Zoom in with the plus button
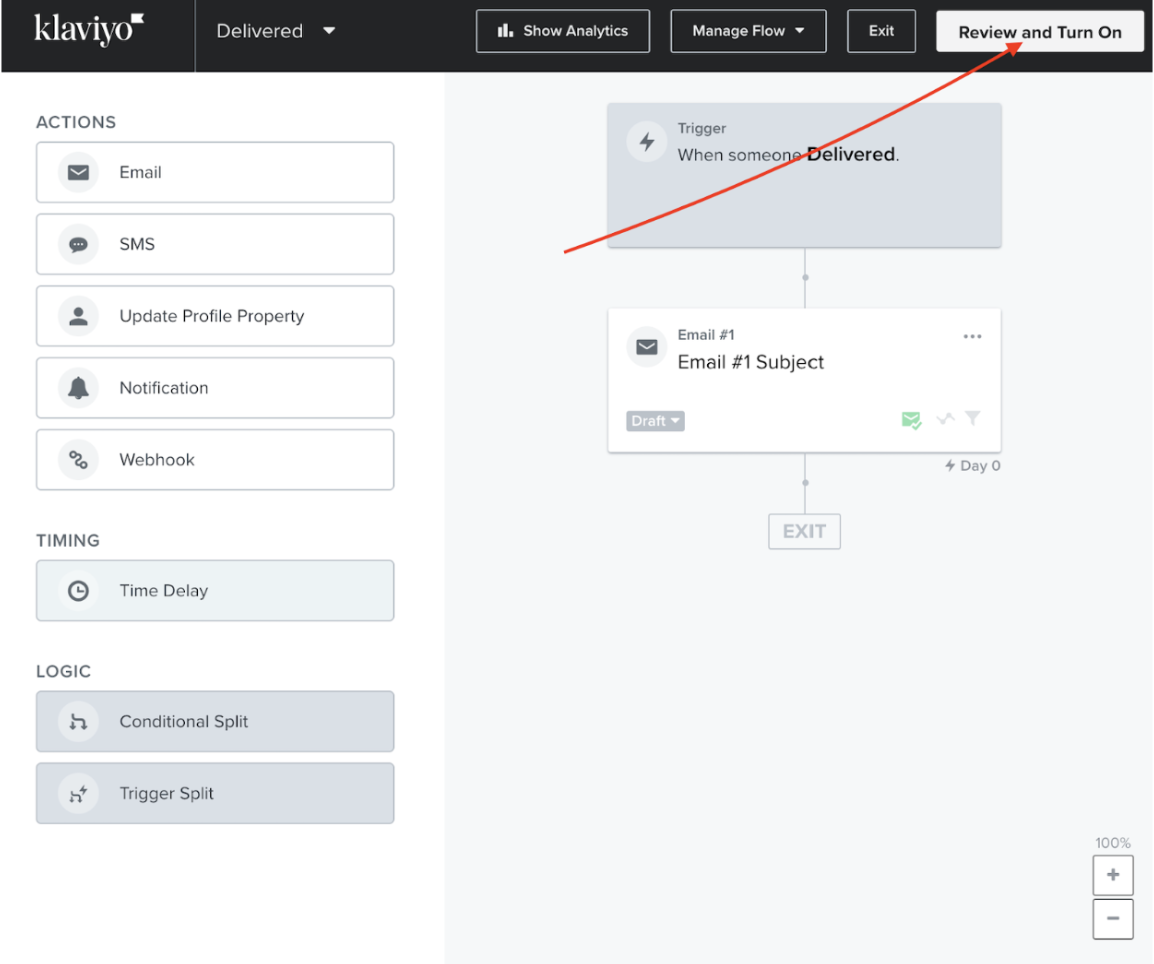This screenshot has width=1154, height=964. pos(1113,875)
